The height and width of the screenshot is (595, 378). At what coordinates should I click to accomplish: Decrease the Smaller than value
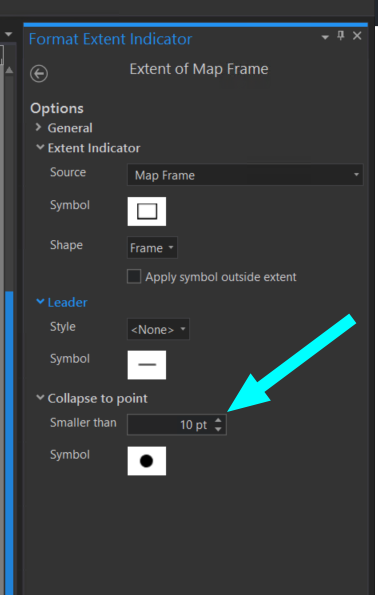pyautogui.click(x=218, y=429)
